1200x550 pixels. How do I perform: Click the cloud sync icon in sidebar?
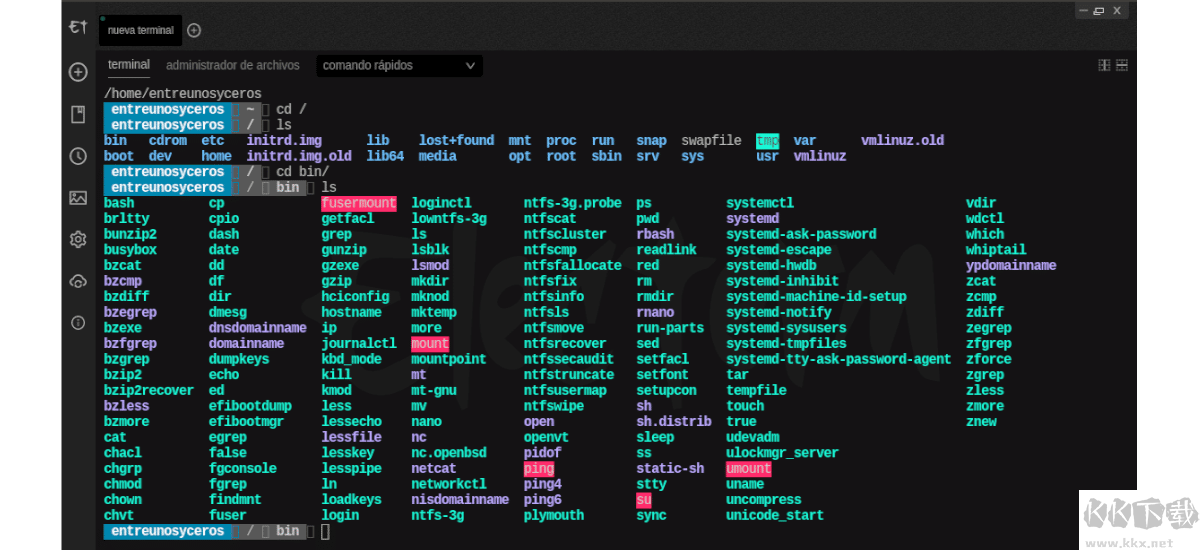tap(78, 281)
